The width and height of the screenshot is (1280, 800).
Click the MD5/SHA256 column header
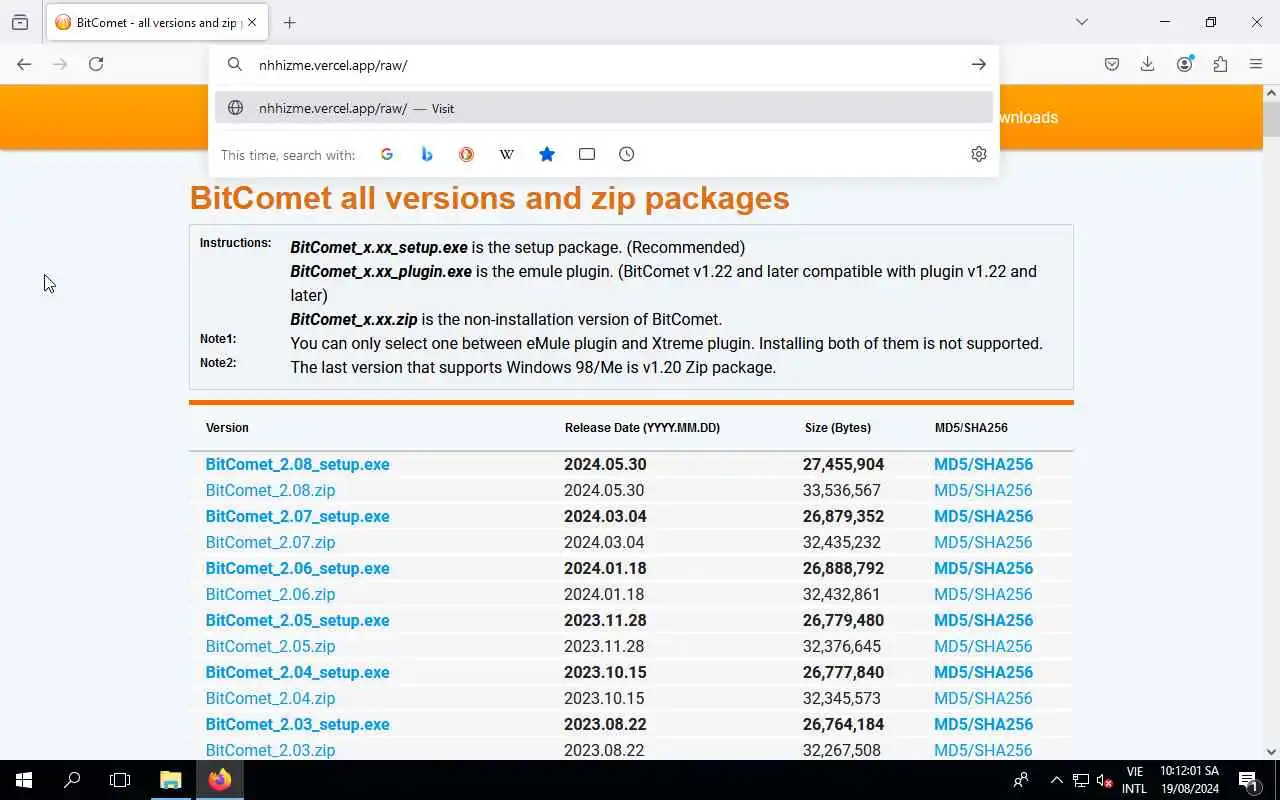[971, 427]
